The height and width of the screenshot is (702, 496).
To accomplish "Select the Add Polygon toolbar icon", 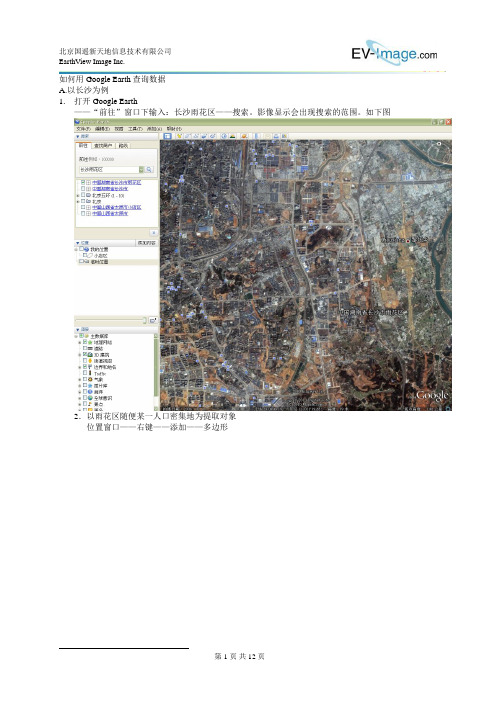I will (188, 136).
